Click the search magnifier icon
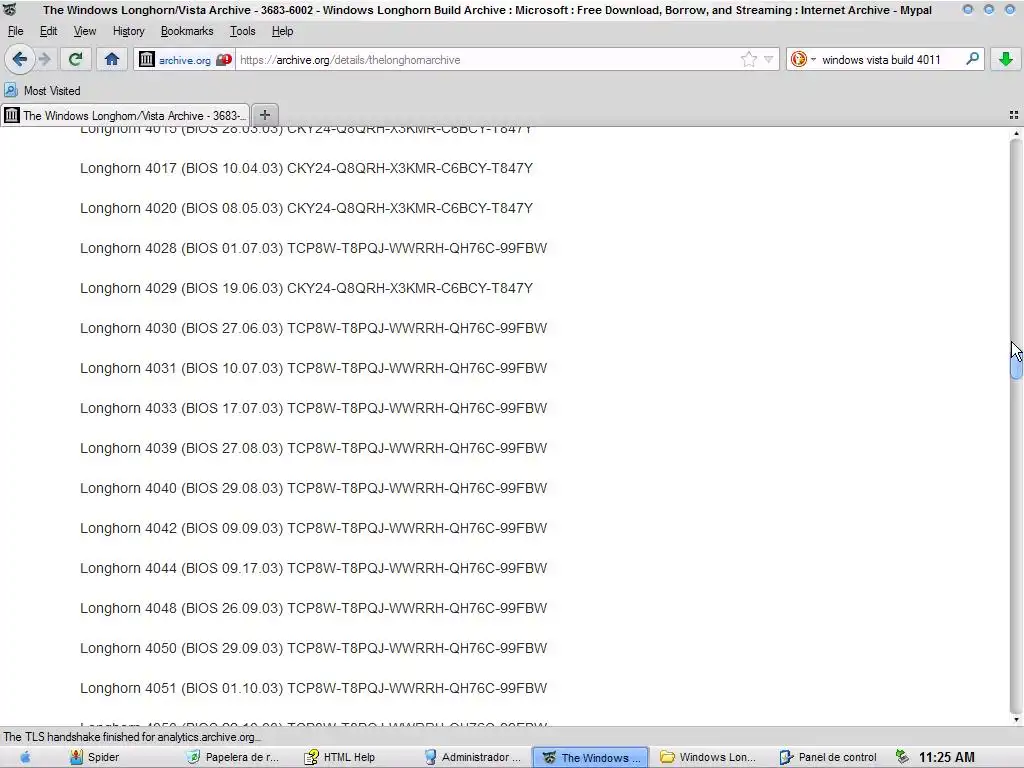1024x768 pixels. tap(972, 59)
